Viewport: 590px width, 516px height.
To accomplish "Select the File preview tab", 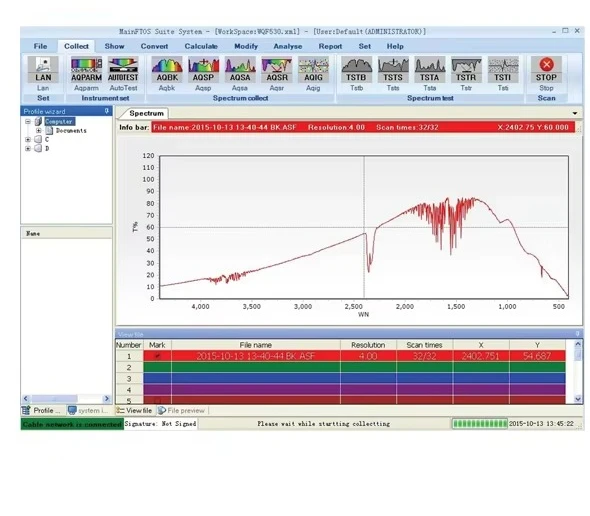I will pyautogui.click(x=182, y=410).
